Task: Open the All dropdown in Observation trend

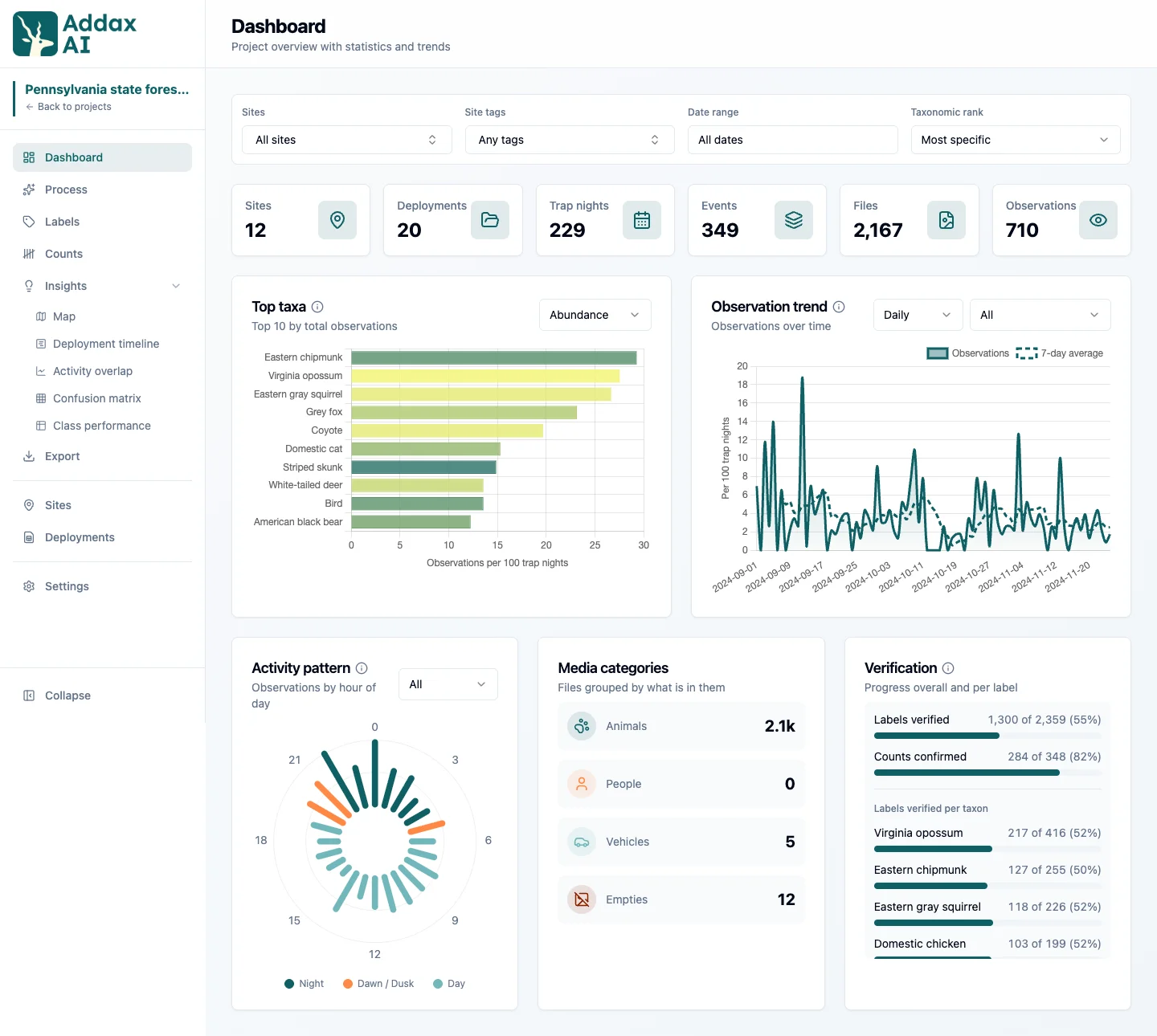Action: (1040, 315)
